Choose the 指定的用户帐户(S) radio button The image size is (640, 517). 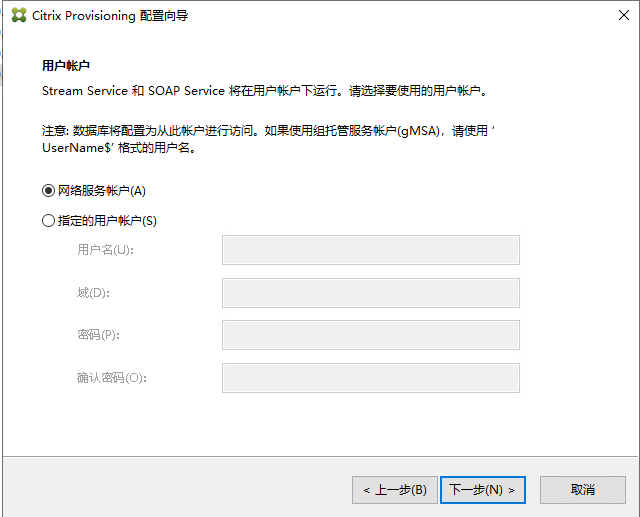(x=48, y=221)
